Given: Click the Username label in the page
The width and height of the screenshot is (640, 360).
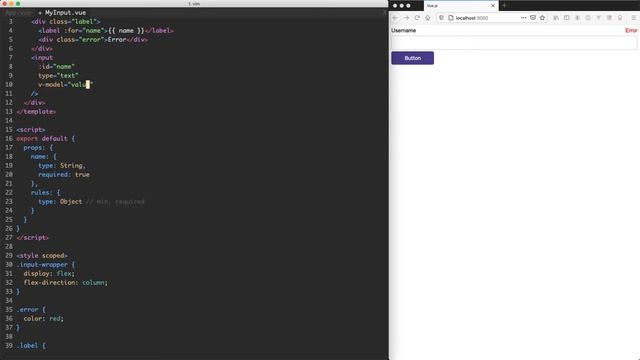Looking at the screenshot, I should tap(404, 31).
